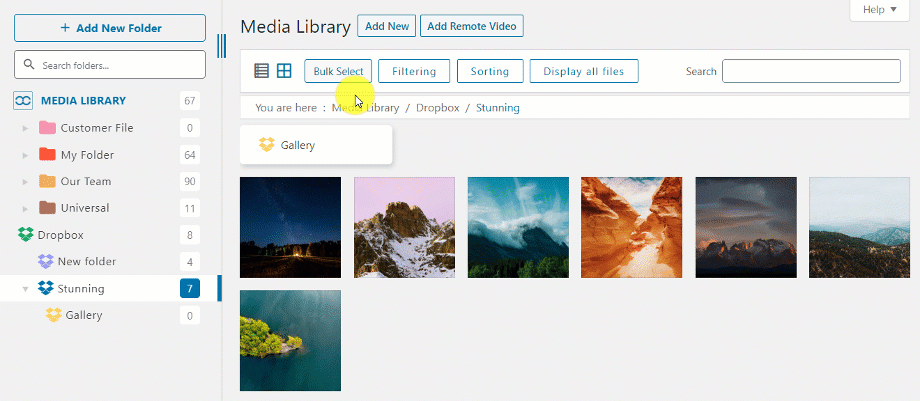Select the orange canyon thumbnail
The image size is (920, 401).
coord(632,227)
